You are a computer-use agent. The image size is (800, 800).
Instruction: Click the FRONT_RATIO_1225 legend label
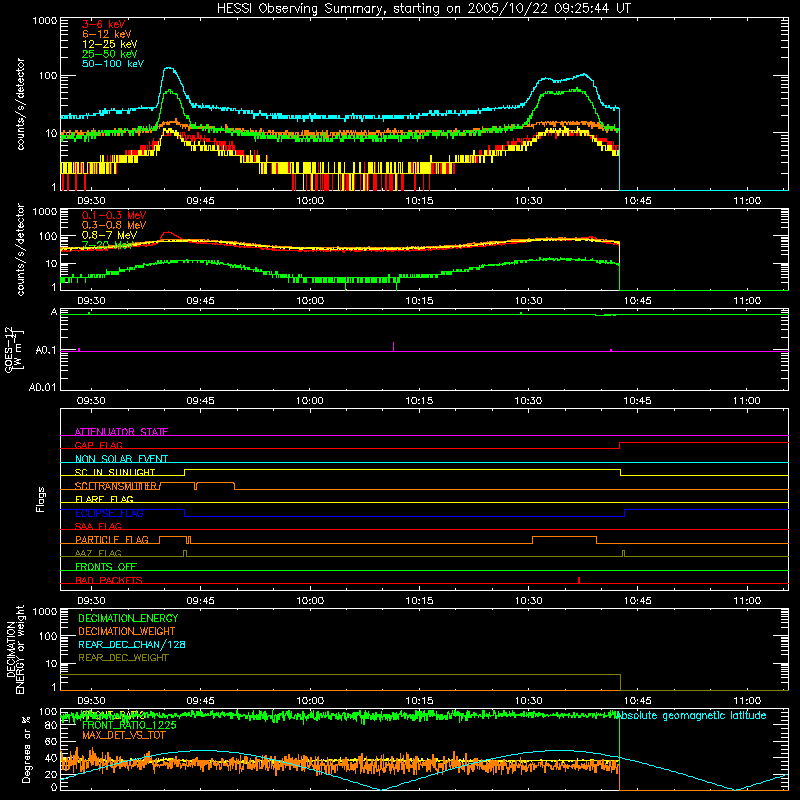click(x=129, y=725)
